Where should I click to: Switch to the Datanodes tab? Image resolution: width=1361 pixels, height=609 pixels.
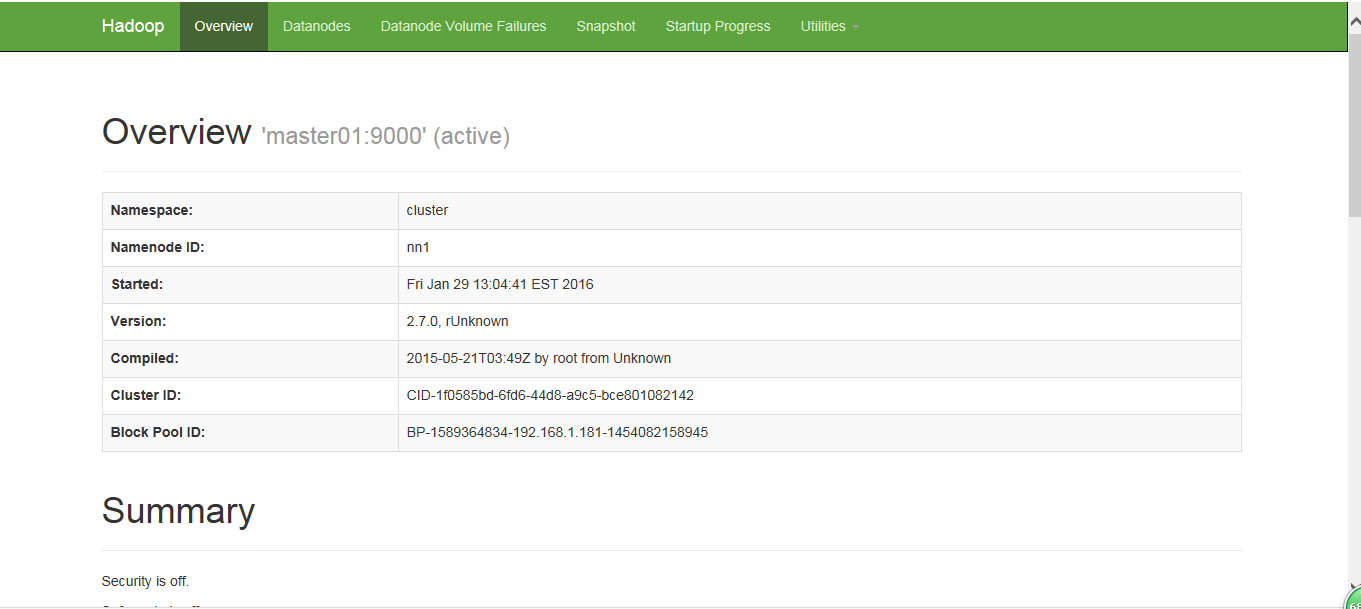click(x=316, y=26)
